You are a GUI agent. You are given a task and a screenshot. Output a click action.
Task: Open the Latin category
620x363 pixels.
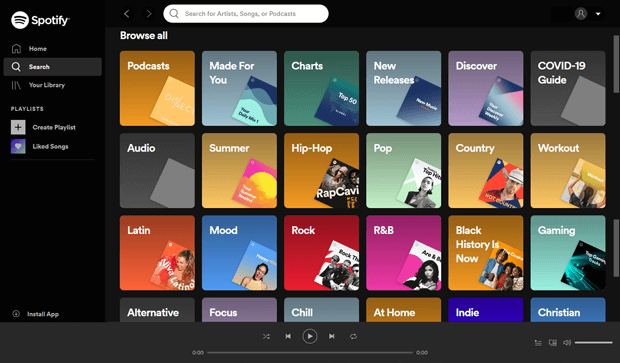tap(157, 253)
